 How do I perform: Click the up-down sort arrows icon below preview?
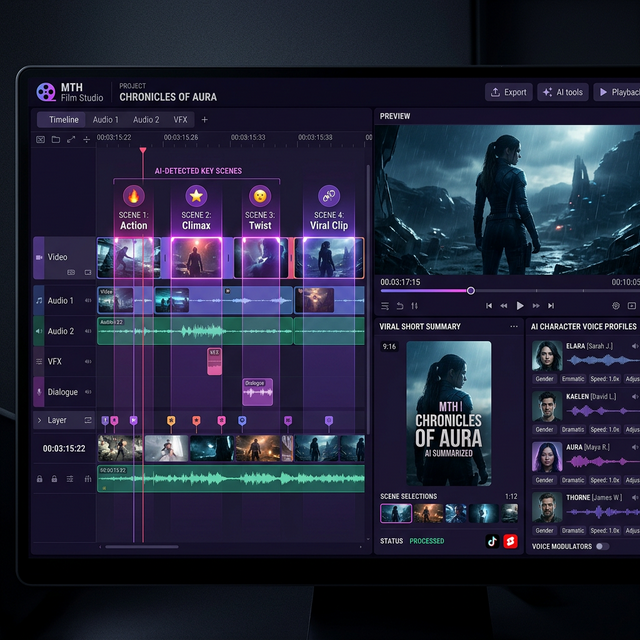pos(415,306)
